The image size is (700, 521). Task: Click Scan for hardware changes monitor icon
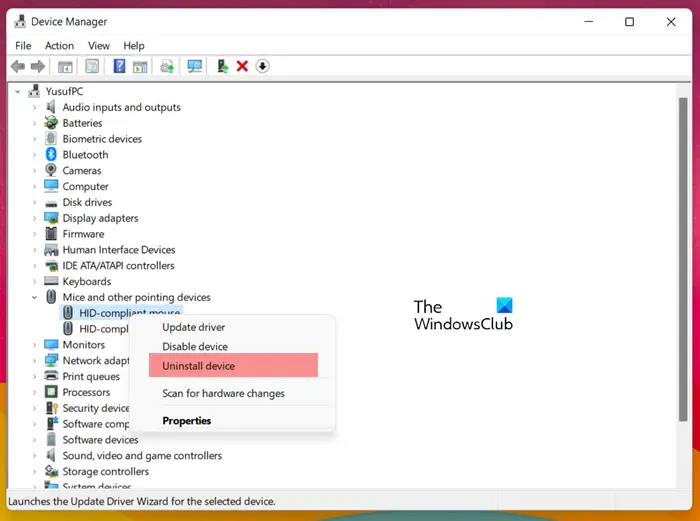click(x=195, y=67)
